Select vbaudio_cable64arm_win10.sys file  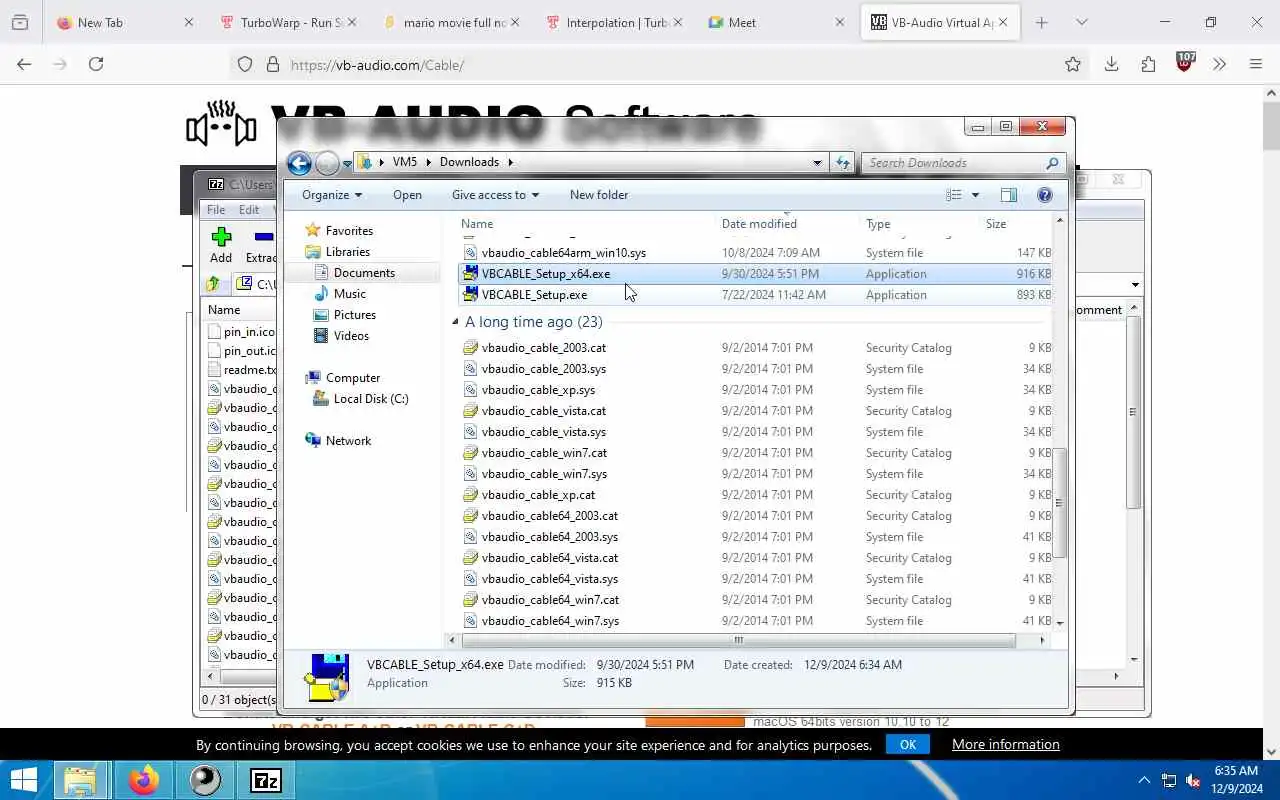tap(563, 253)
